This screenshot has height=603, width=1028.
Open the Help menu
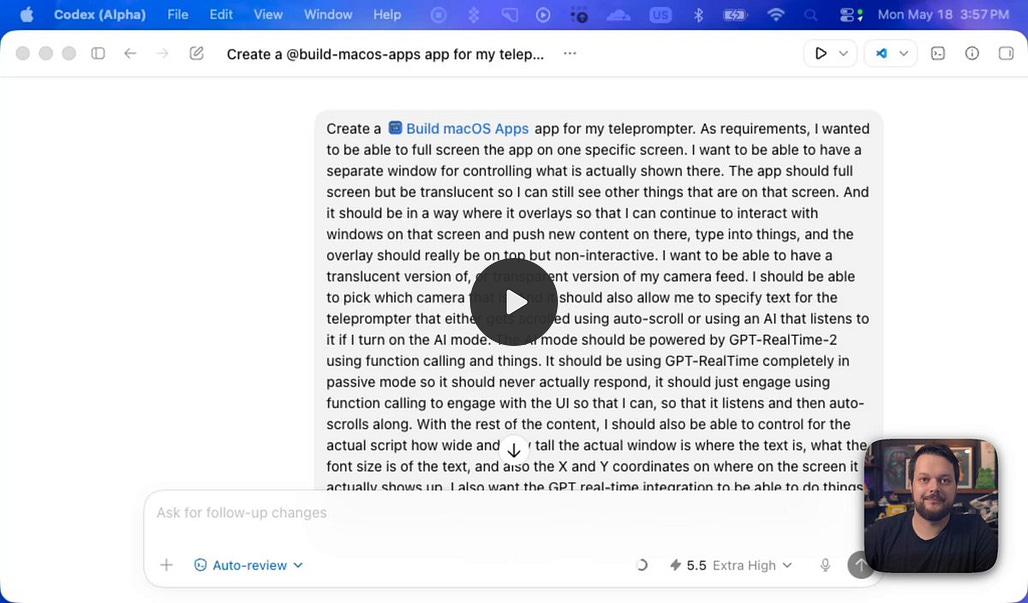point(387,14)
